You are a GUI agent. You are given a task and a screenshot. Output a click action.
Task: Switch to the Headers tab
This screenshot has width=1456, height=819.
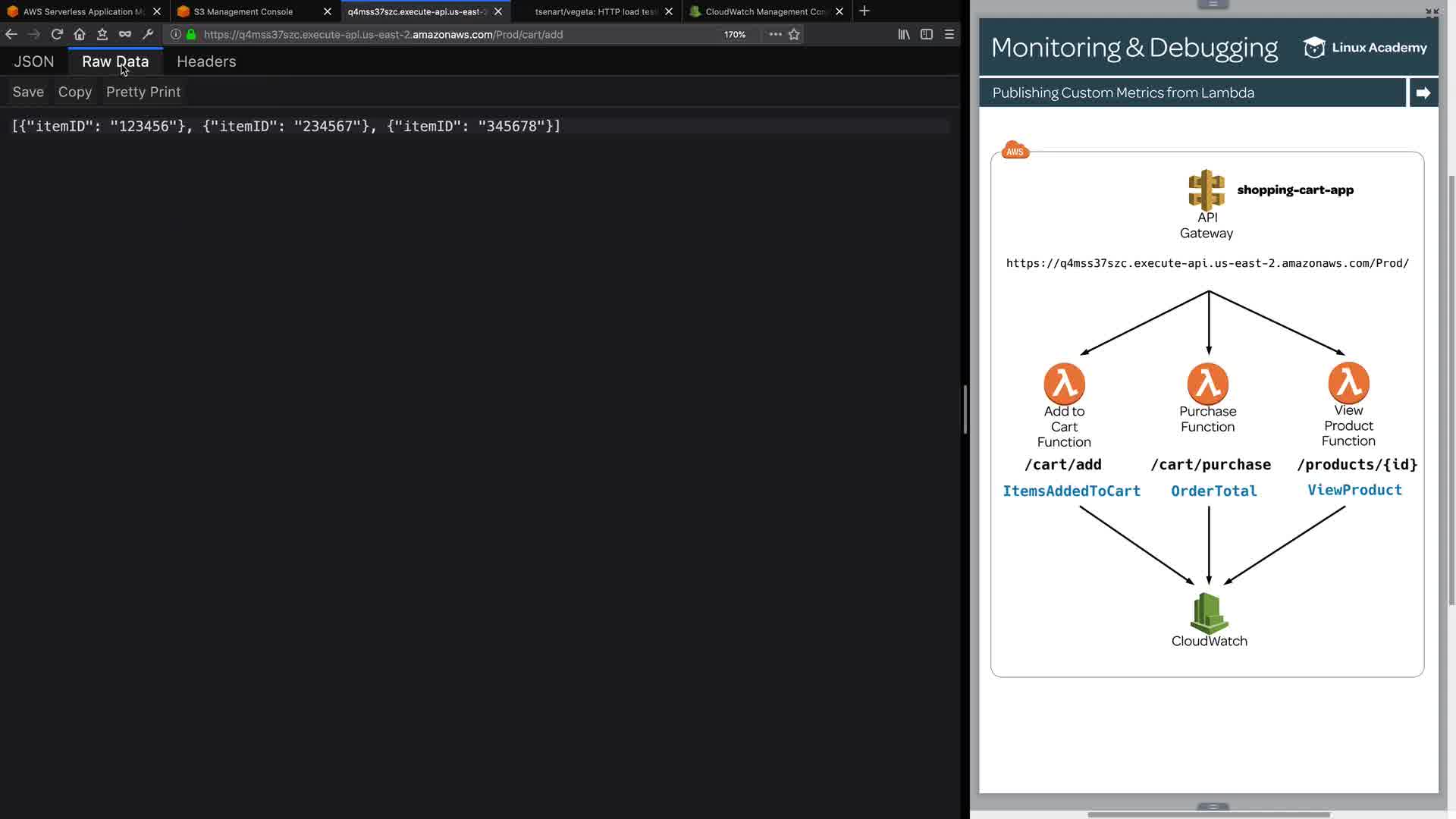(x=206, y=61)
